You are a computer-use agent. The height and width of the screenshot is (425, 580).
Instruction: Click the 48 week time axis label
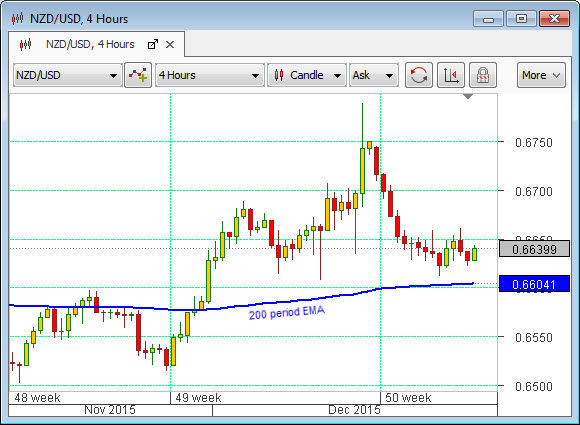37,398
